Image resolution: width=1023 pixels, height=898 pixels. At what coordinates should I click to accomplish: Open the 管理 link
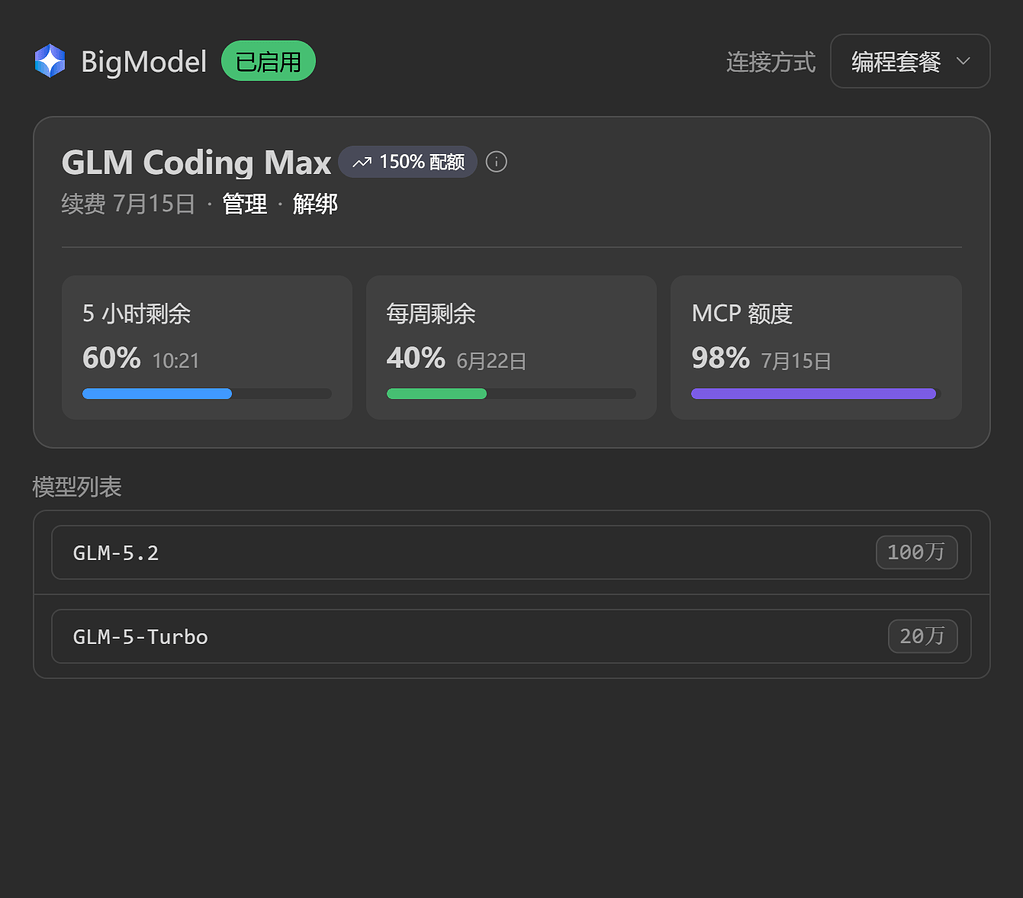click(x=245, y=204)
